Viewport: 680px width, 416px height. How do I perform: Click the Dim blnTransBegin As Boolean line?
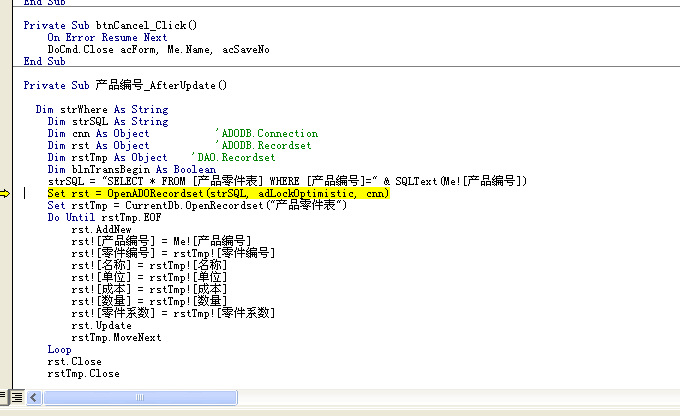pyautogui.click(x=132, y=170)
